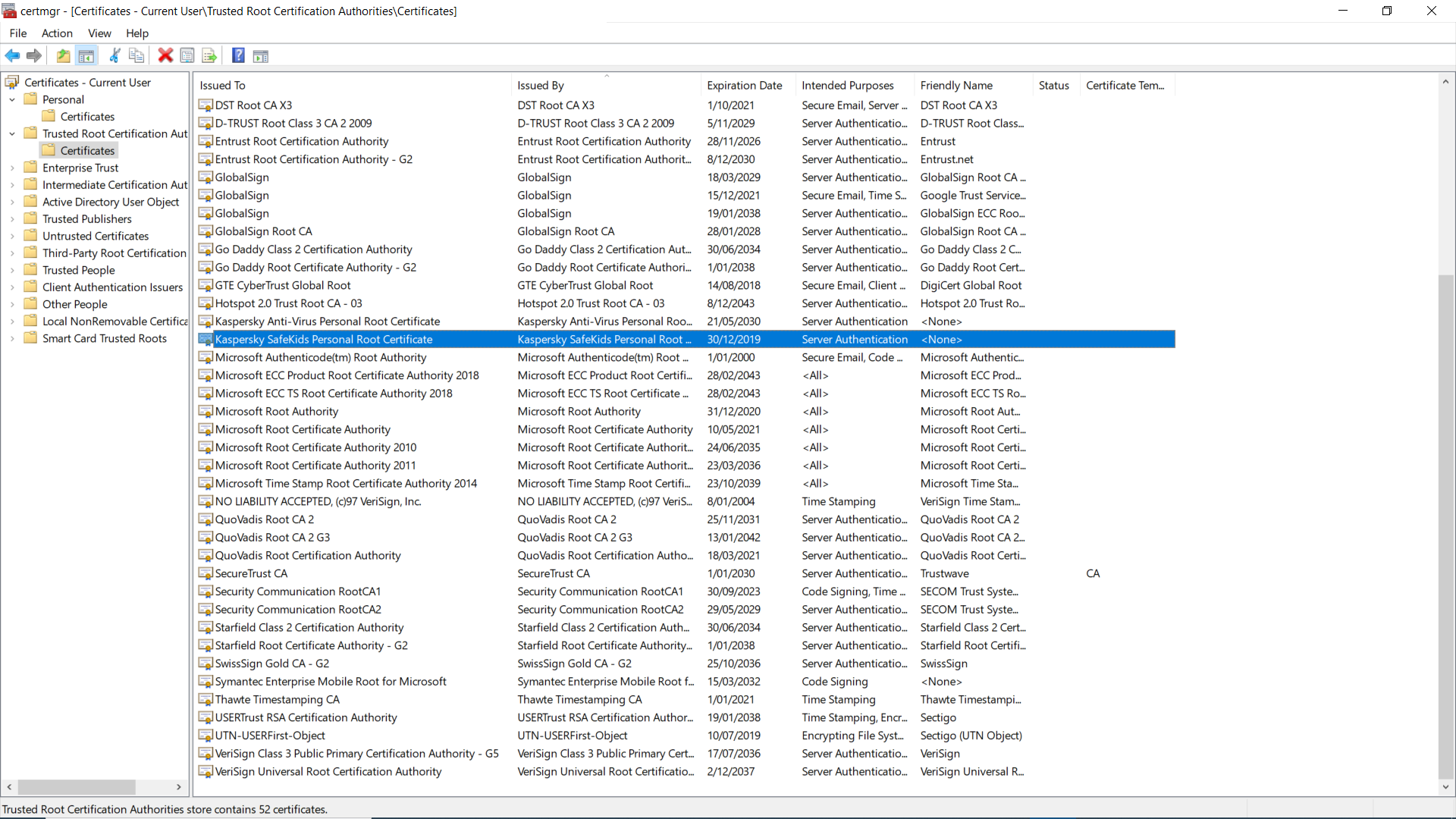Open the File menu
Screen dimensions: 1456x819
pos(18,33)
